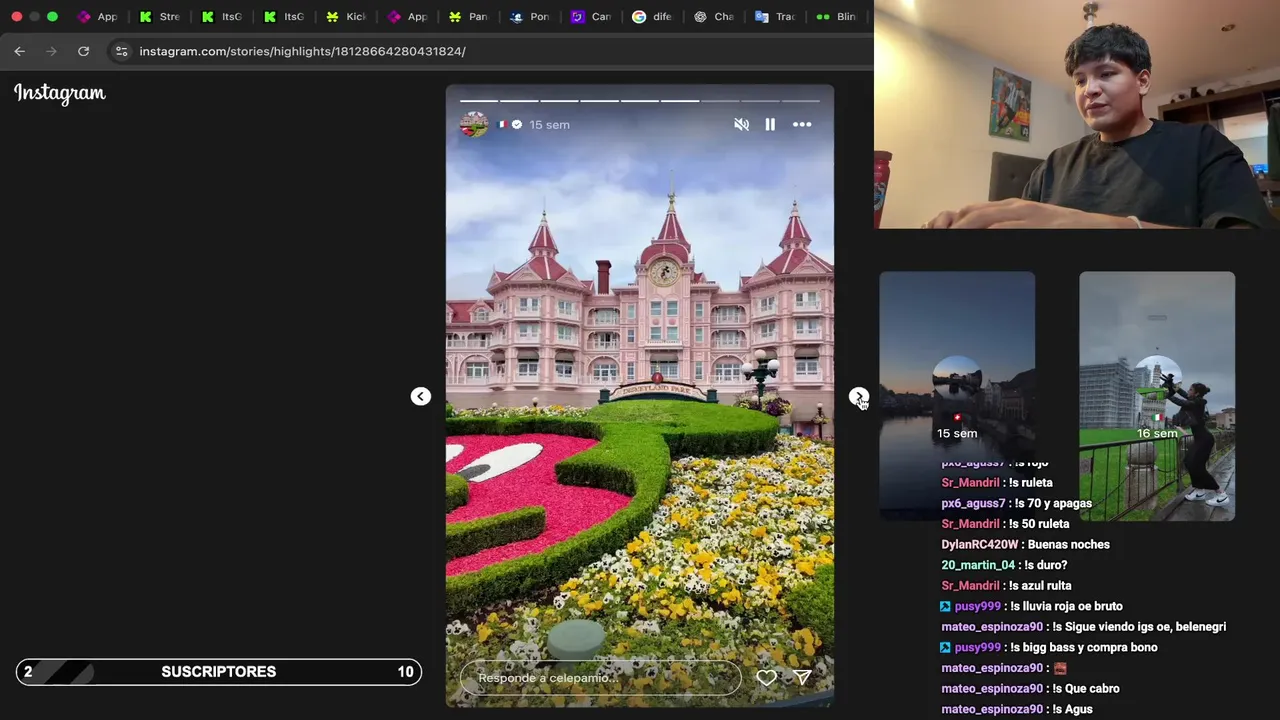Click px6_aguss7's '!s 70 y apagas' message
1280x720 pixels.
point(1052,504)
